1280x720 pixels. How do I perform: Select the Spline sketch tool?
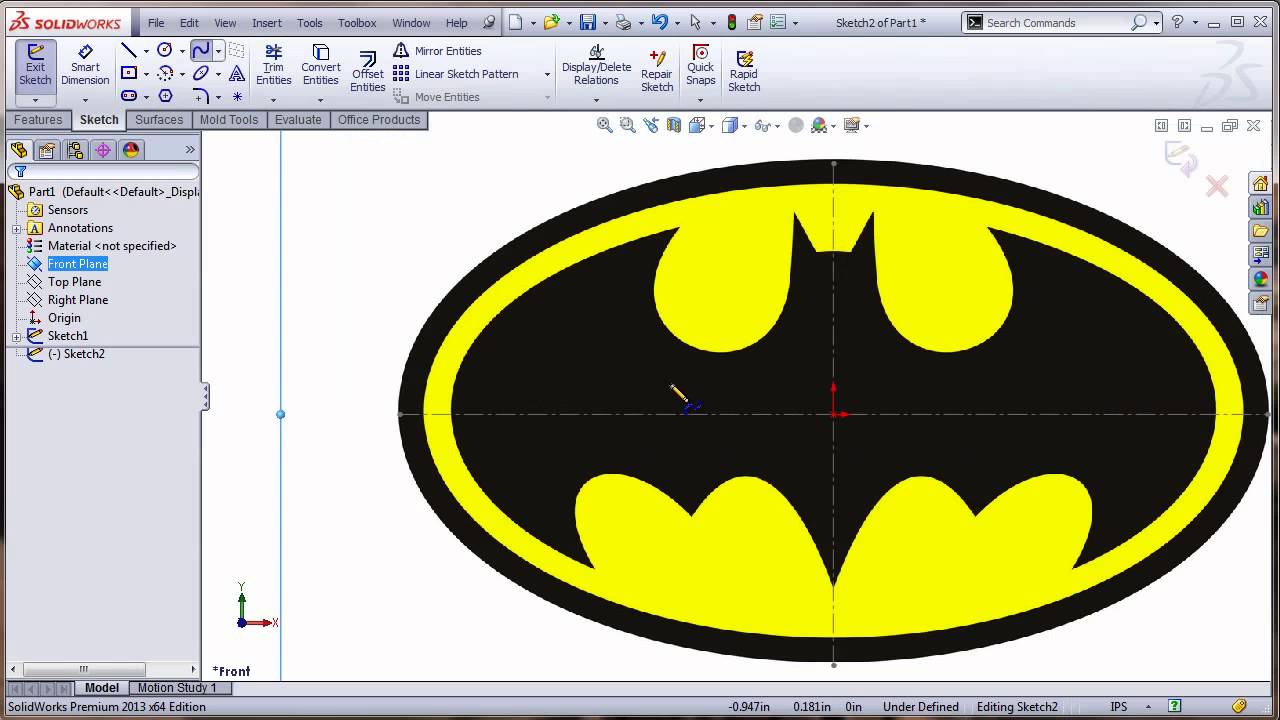pos(201,50)
